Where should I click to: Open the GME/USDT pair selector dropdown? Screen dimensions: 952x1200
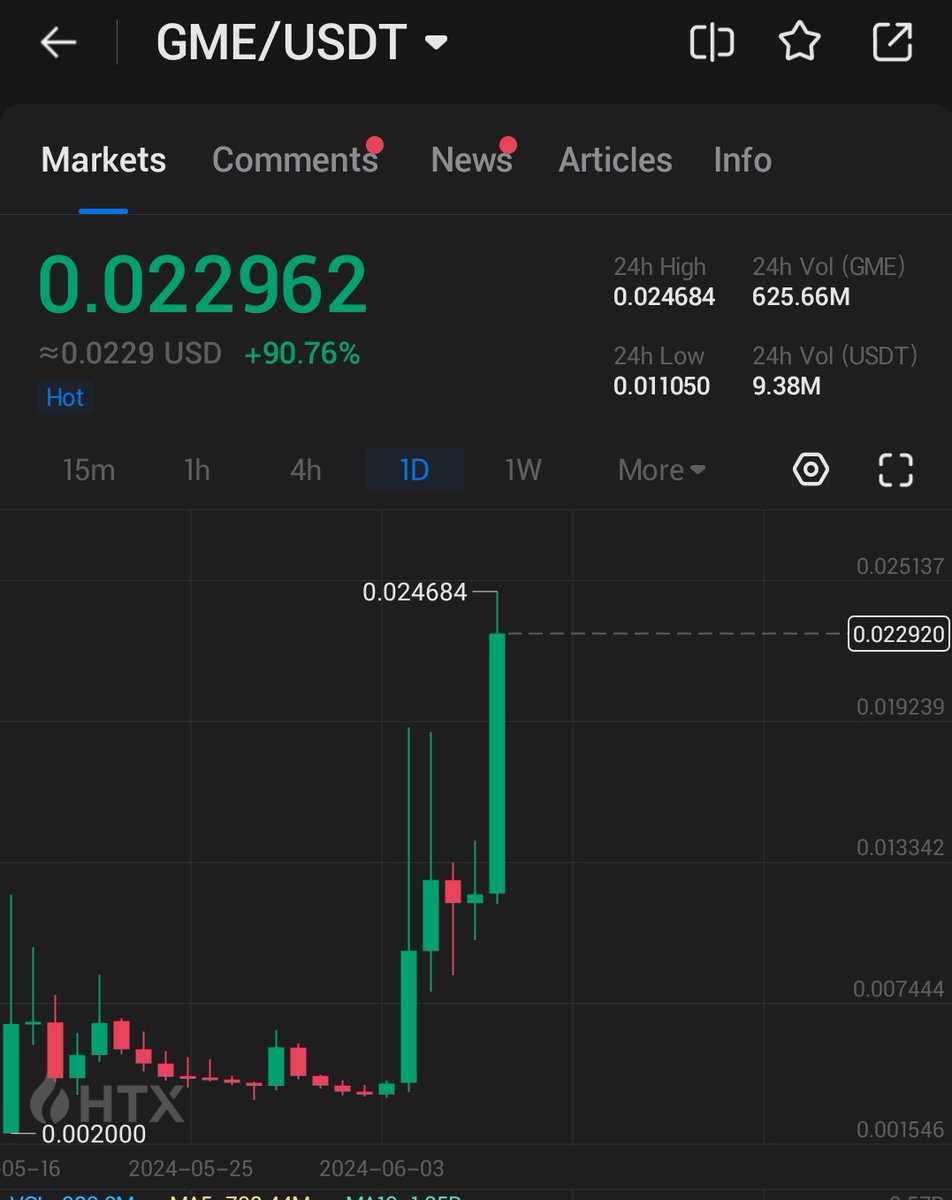click(302, 43)
